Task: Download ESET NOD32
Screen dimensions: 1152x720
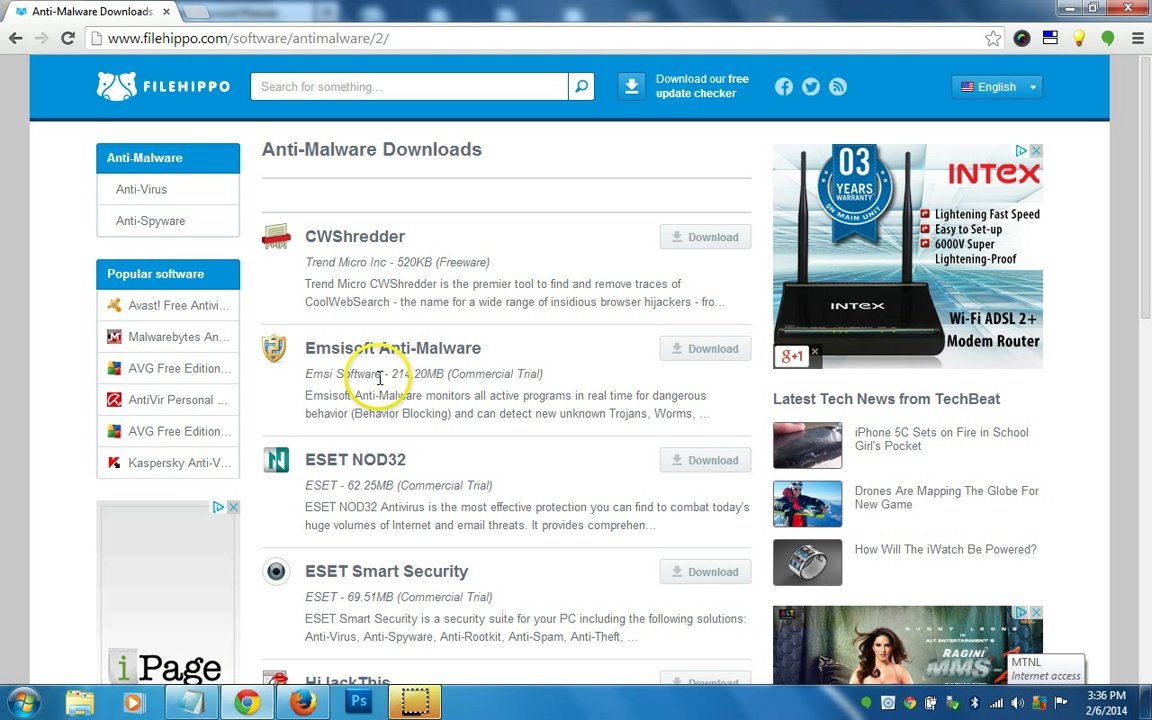Action: [705, 460]
